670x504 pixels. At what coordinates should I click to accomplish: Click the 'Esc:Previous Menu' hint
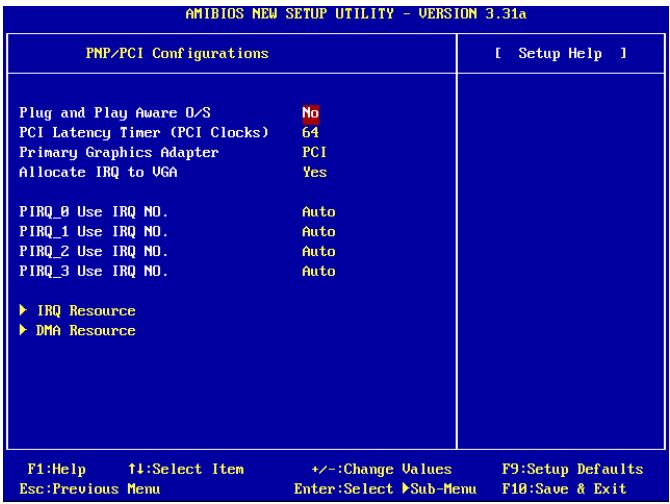point(90,489)
